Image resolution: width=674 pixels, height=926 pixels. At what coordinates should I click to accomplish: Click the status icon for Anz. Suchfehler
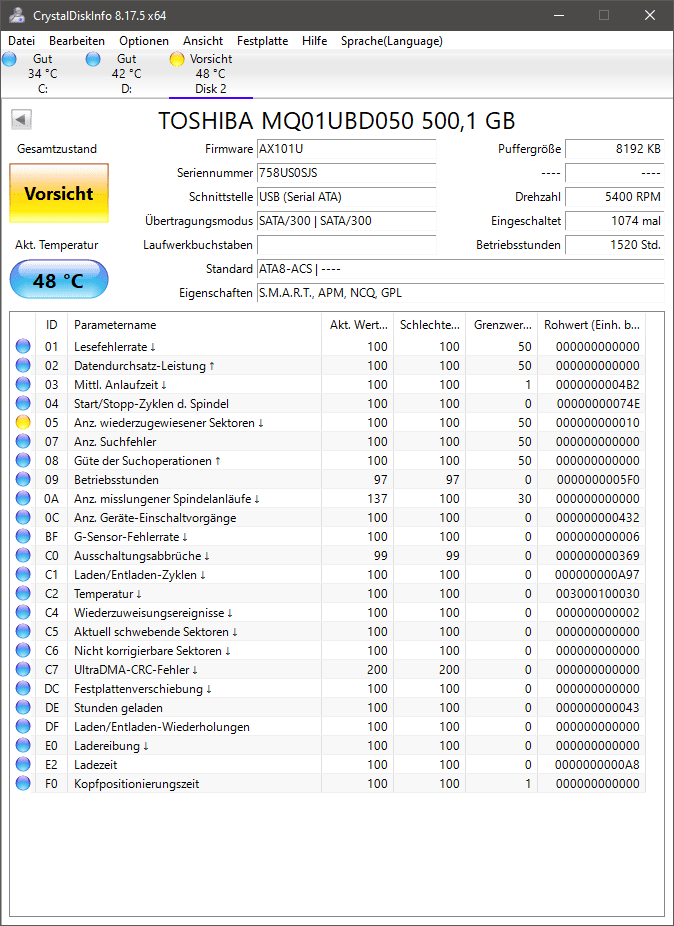point(23,442)
